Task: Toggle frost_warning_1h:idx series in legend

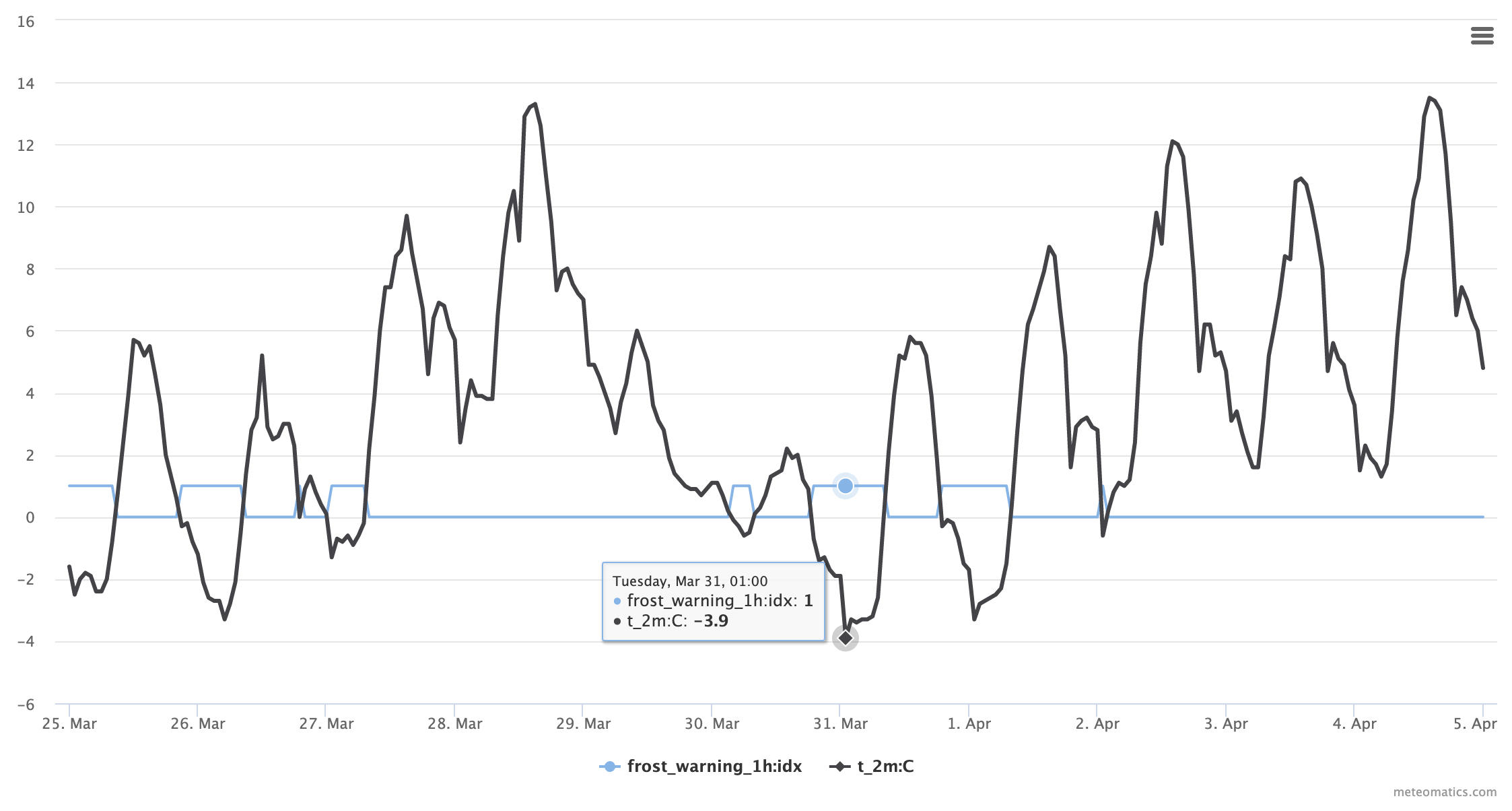Action: (x=700, y=767)
